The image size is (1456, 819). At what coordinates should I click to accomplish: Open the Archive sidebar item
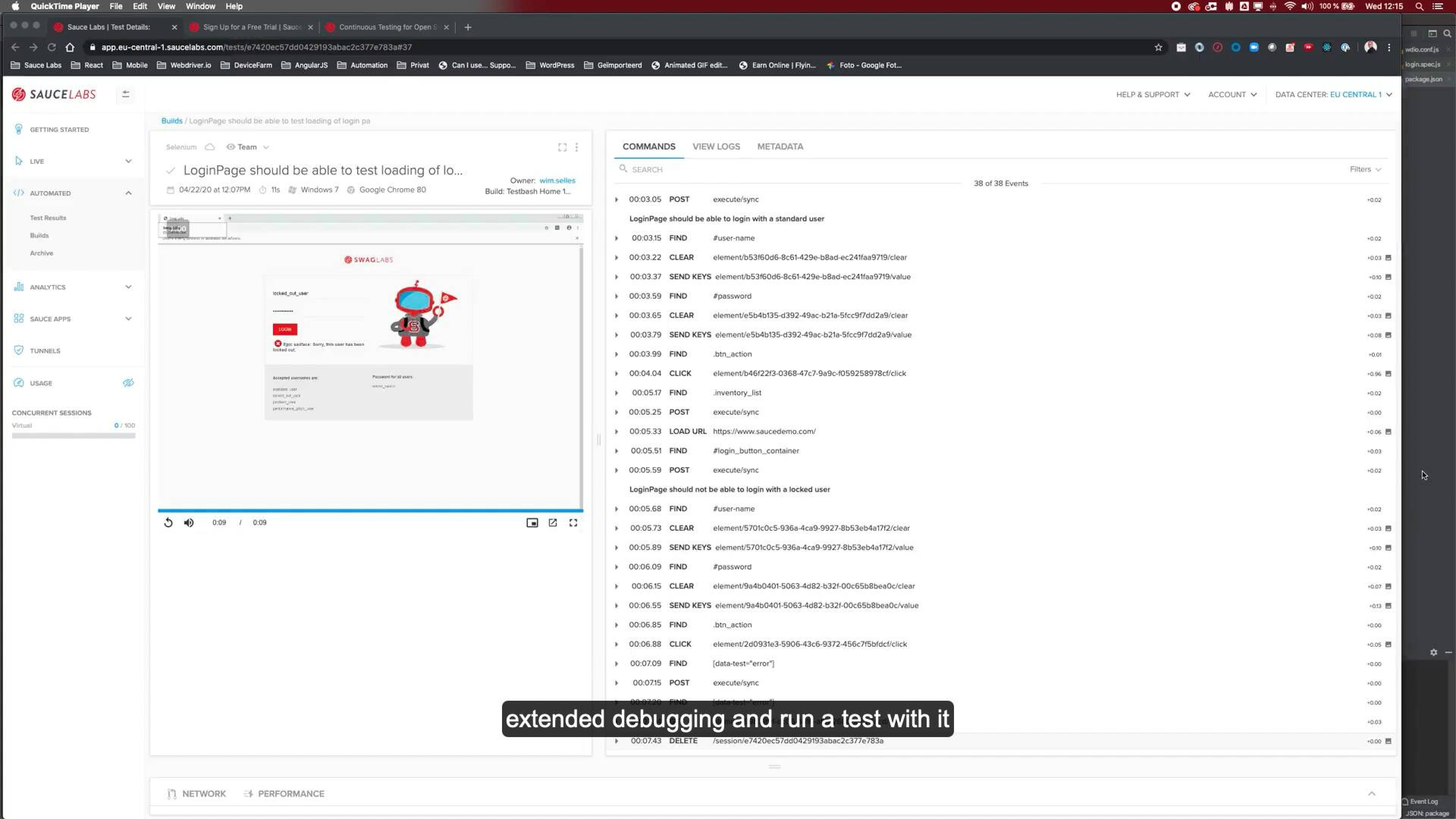tap(41, 253)
